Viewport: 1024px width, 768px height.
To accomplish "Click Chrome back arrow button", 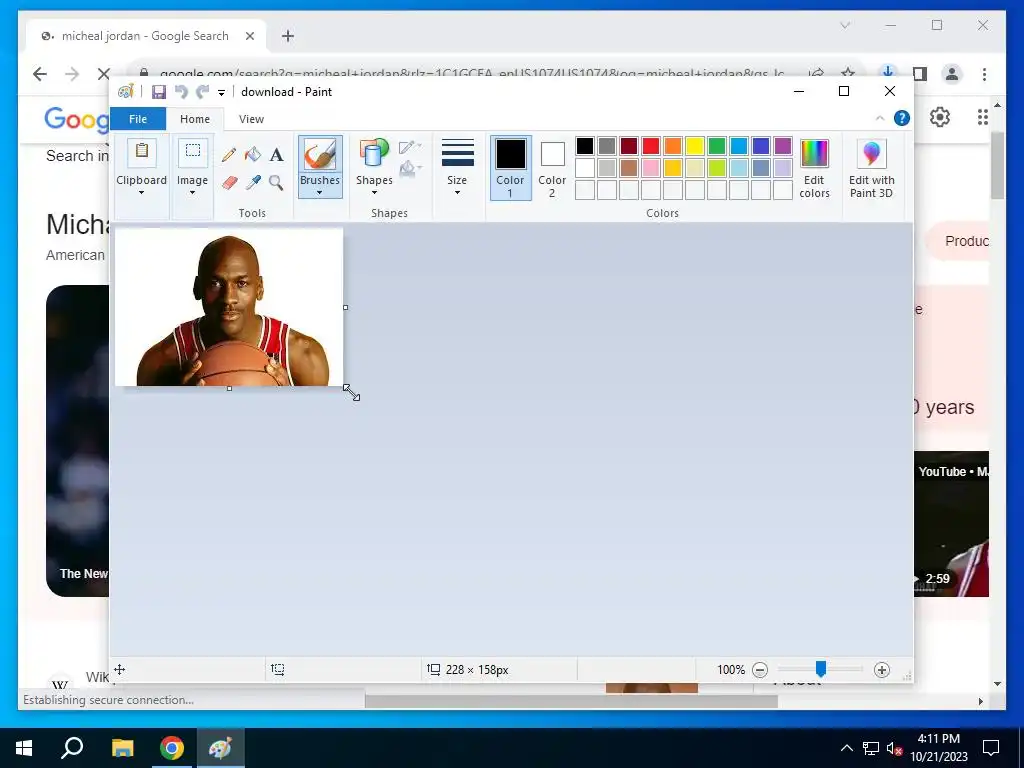I will (x=40, y=74).
